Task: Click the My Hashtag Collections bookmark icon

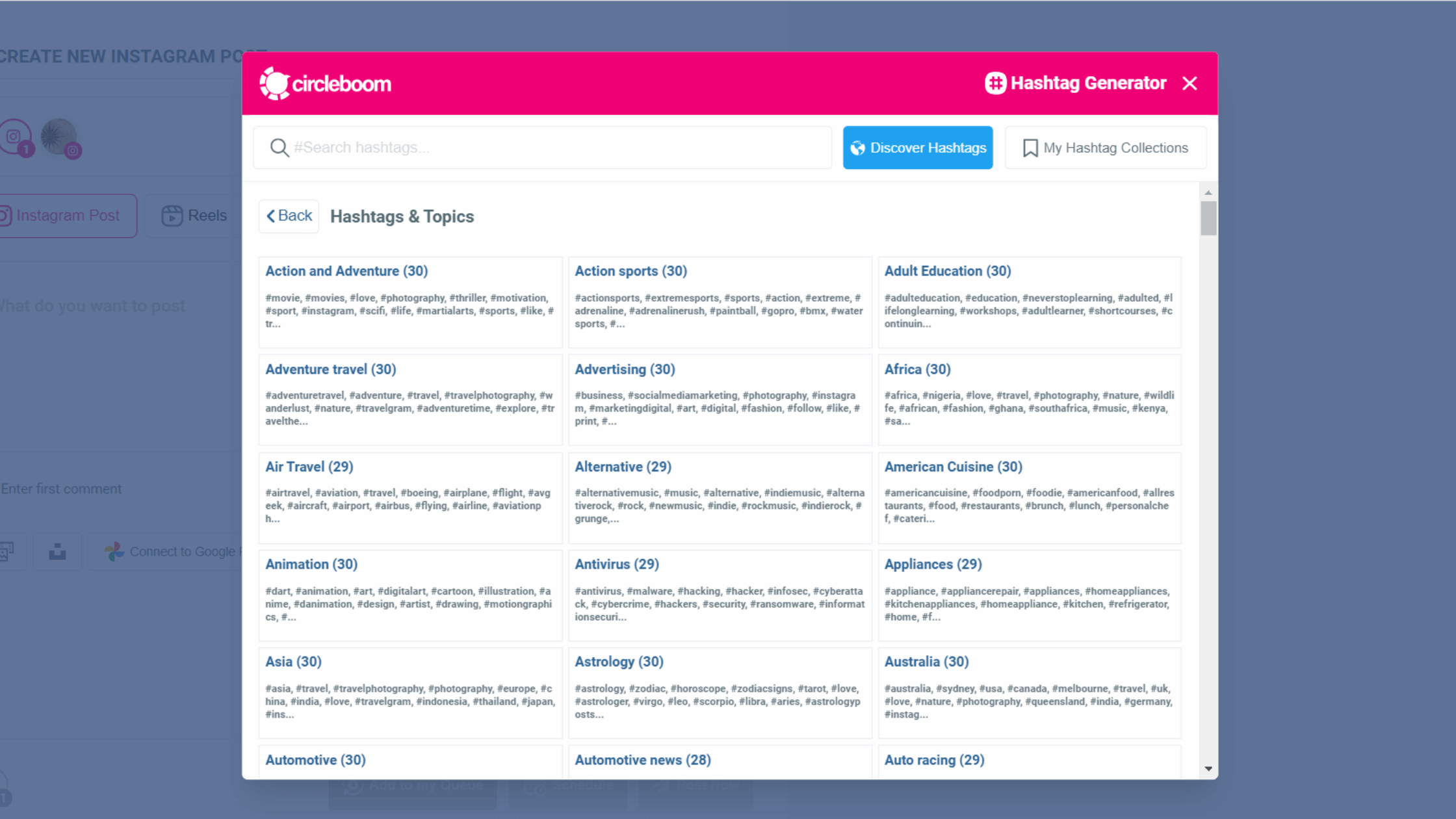Action: click(x=1030, y=147)
